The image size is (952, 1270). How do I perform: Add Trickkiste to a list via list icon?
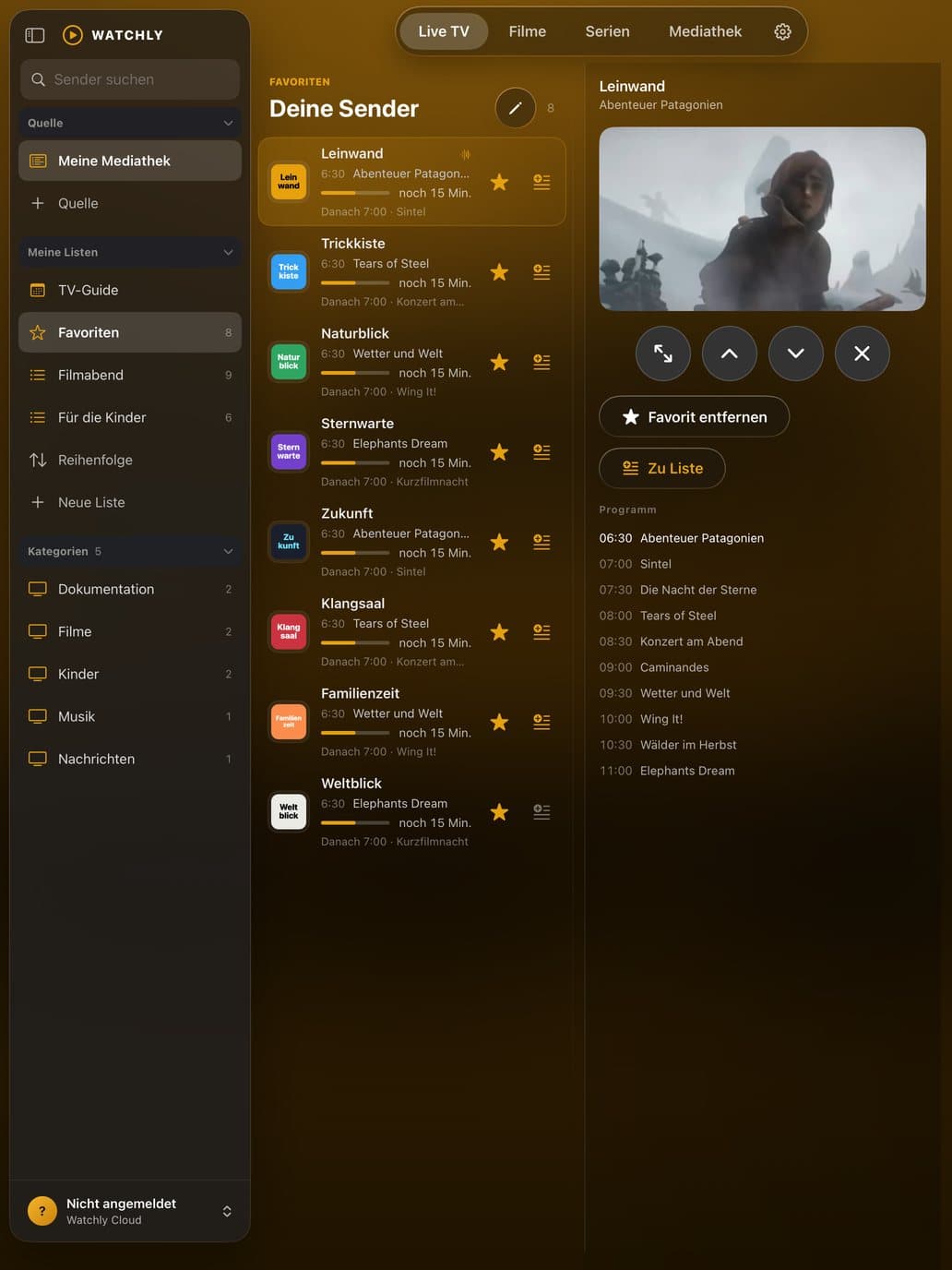click(541, 272)
